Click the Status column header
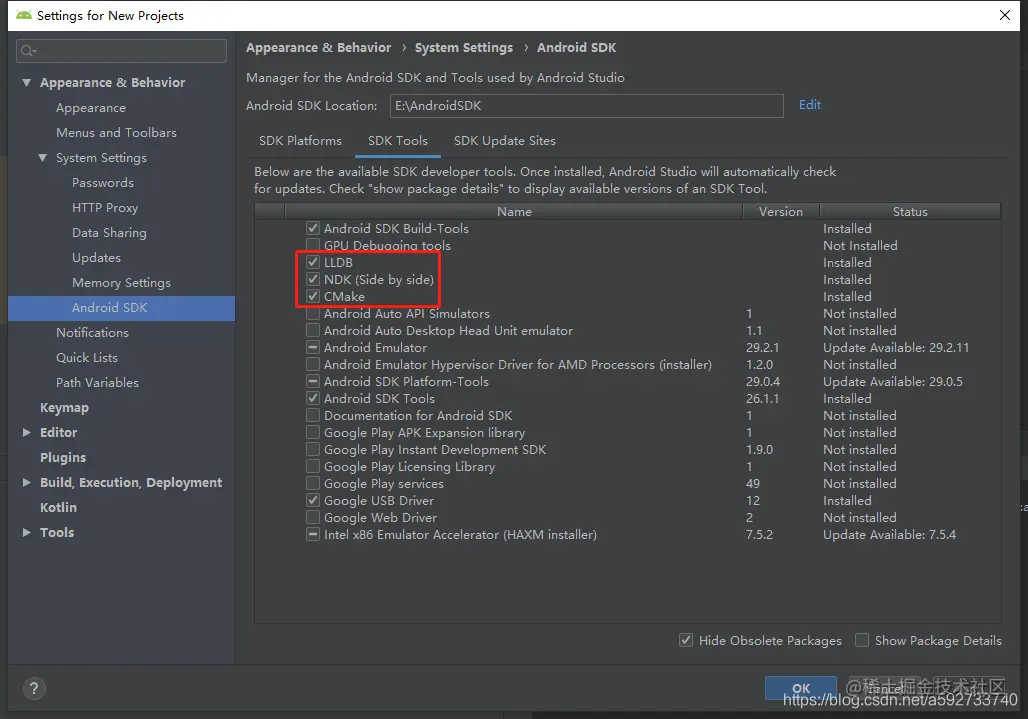1028x719 pixels. click(910, 212)
